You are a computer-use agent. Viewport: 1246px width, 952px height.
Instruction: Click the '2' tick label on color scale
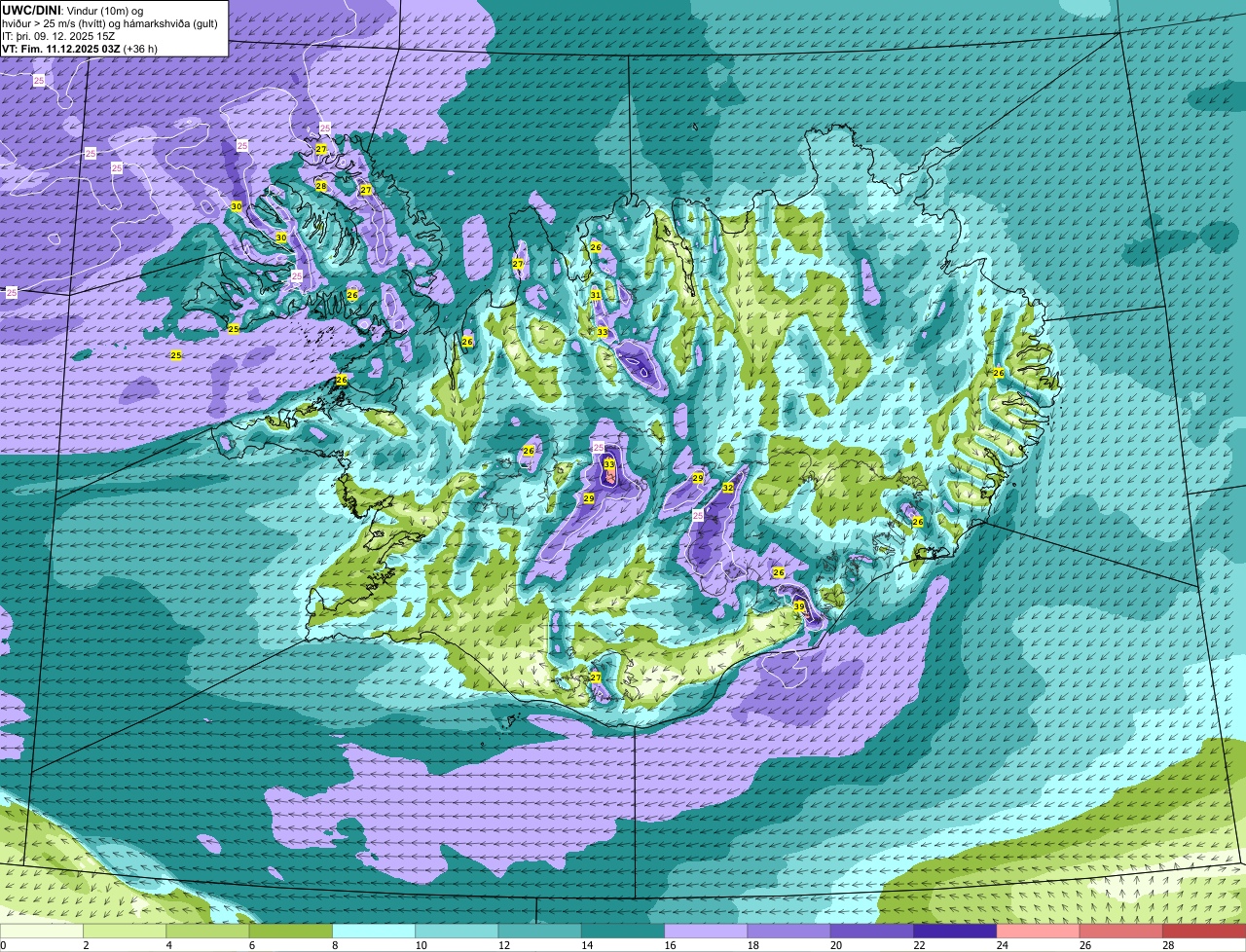click(x=86, y=945)
